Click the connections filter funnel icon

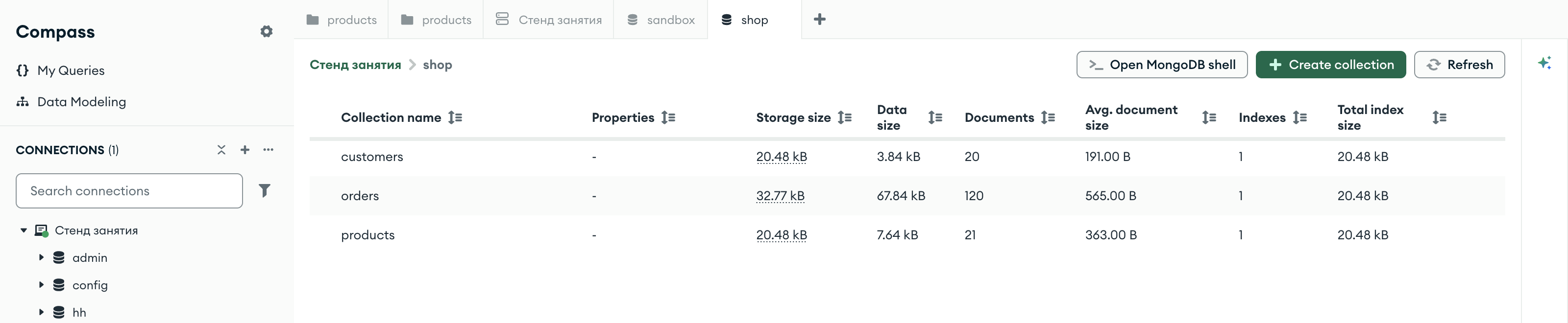(x=264, y=190)
